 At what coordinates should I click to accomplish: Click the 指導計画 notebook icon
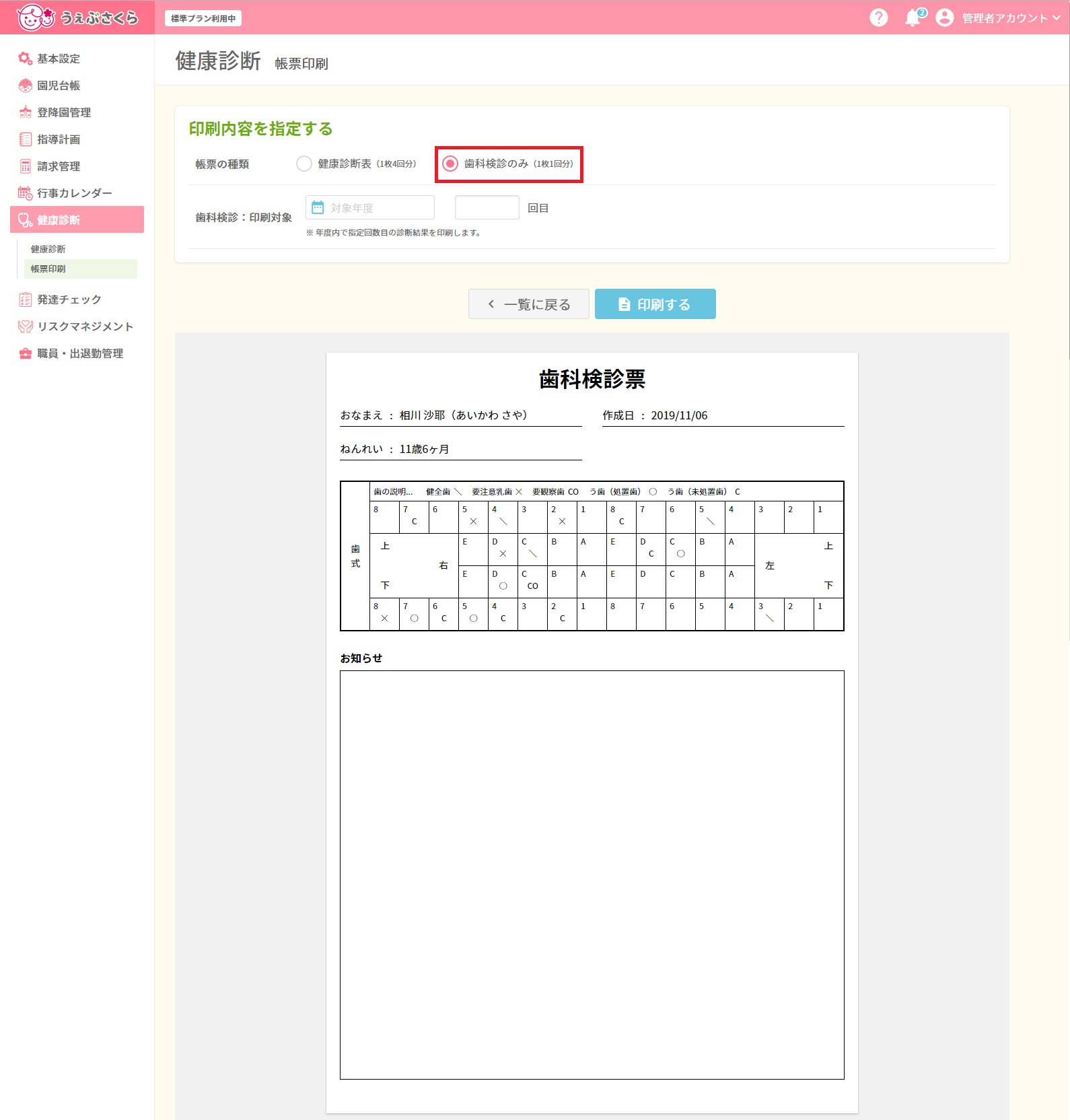[x=26, y=139]
